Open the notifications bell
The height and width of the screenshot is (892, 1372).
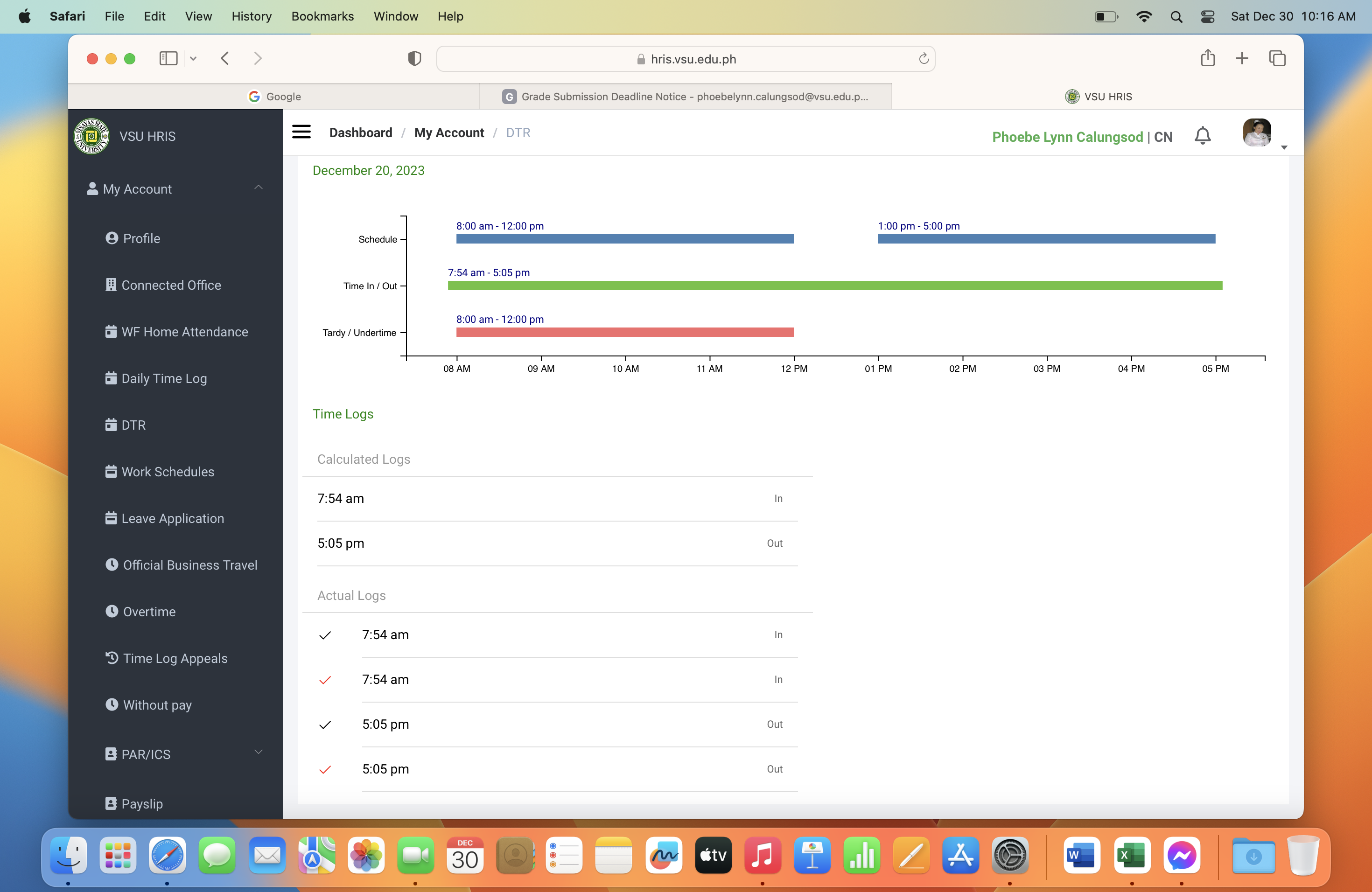1202,136
